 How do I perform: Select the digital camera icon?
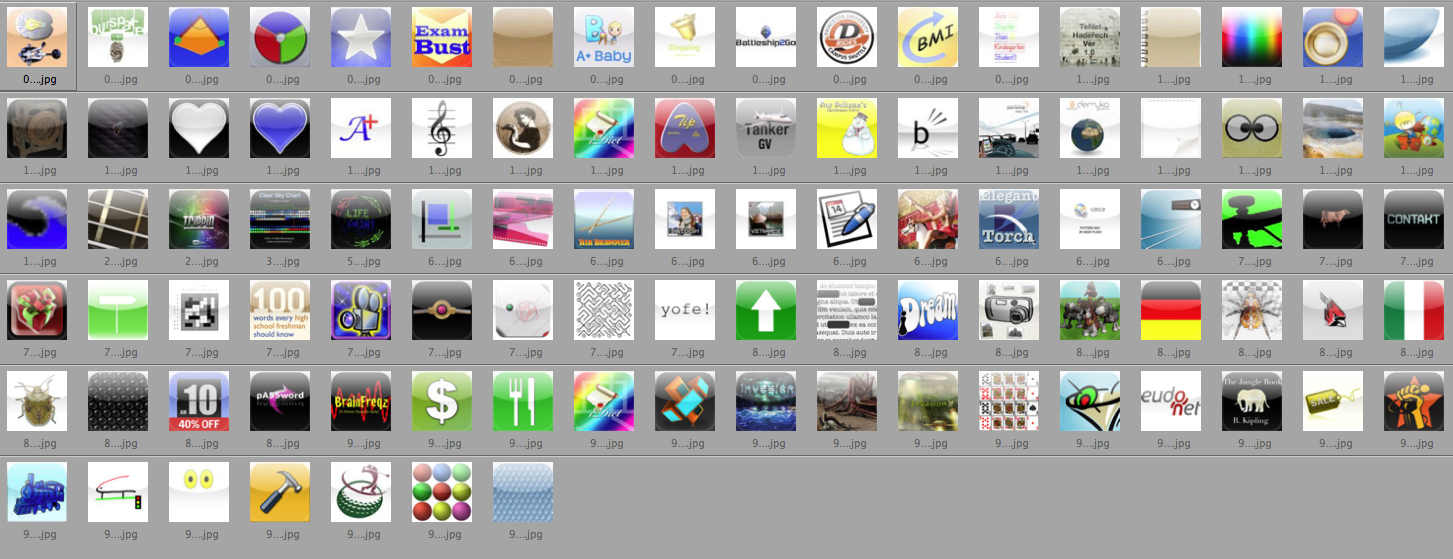tap(1009, 310)
